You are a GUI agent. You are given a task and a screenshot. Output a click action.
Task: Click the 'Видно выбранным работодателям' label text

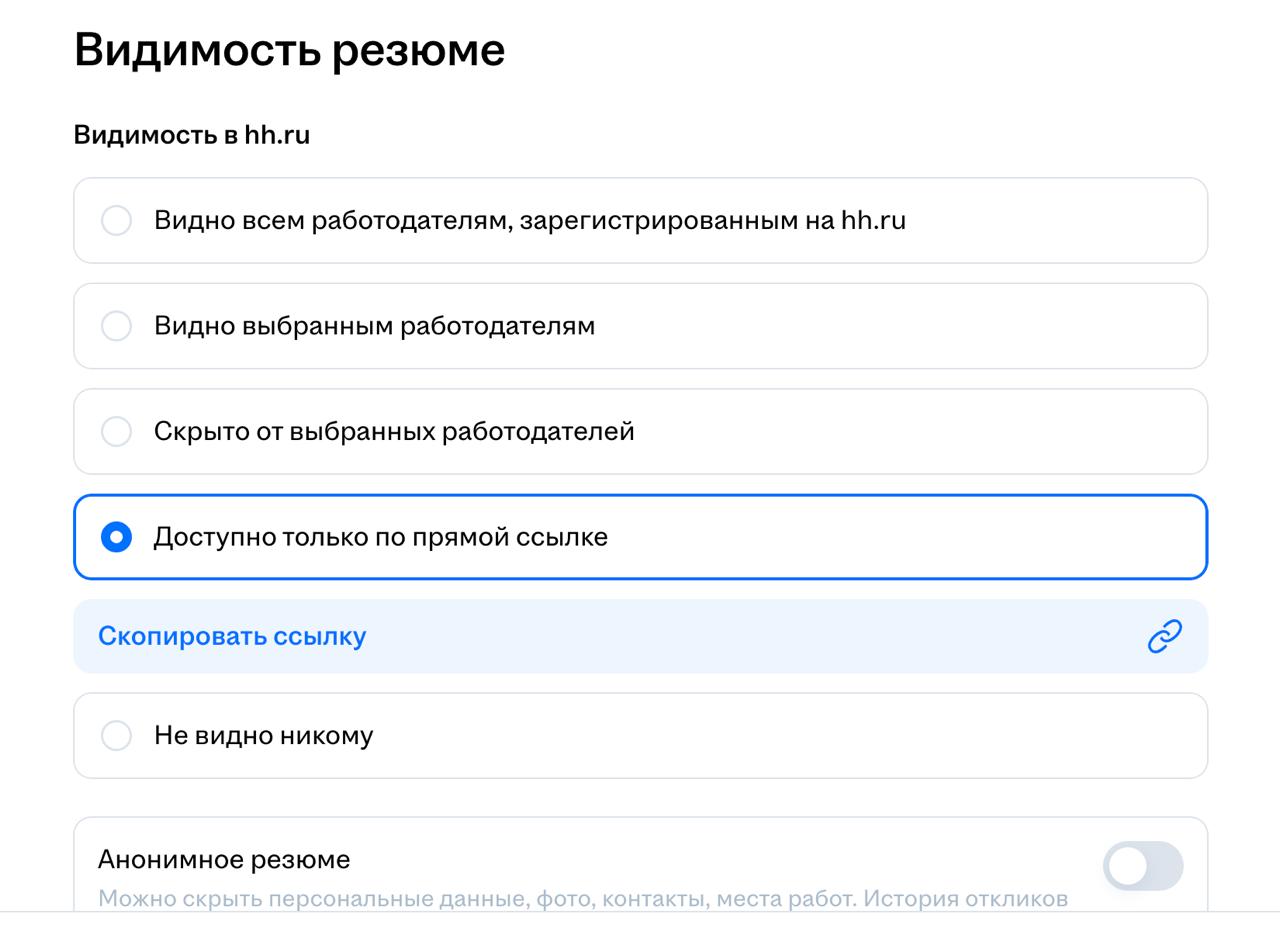[x=374, y=326]
